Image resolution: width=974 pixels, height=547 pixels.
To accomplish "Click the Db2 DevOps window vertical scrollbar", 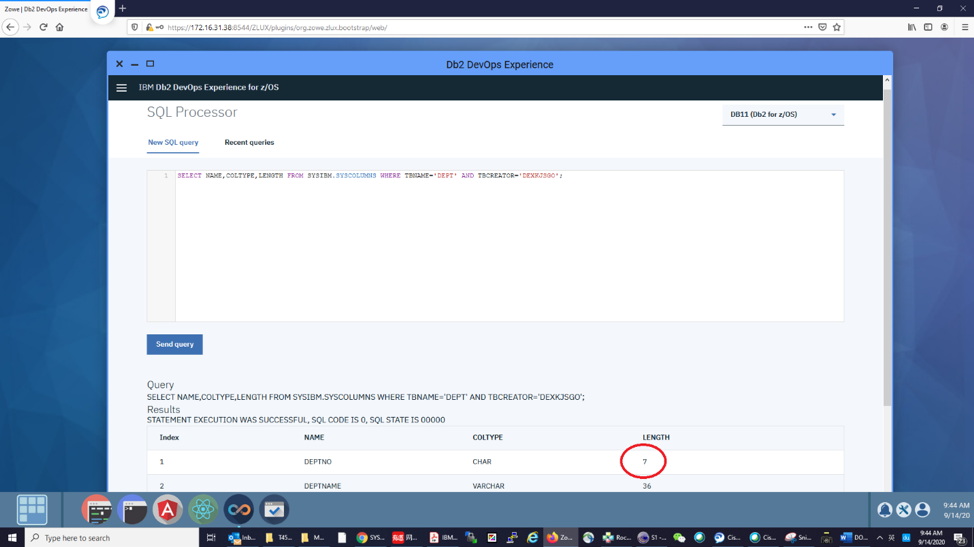I will 887,248.
